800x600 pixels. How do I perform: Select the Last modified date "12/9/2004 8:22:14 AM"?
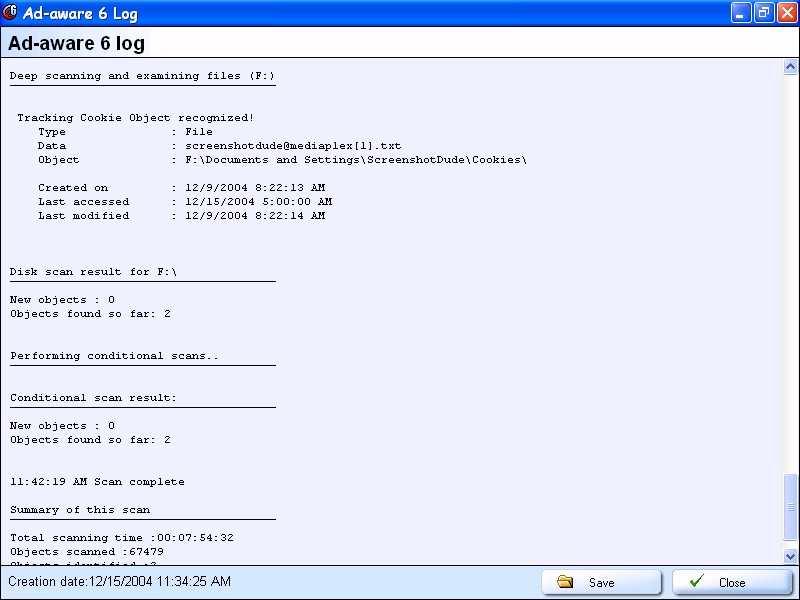click(x=255, y=216)
